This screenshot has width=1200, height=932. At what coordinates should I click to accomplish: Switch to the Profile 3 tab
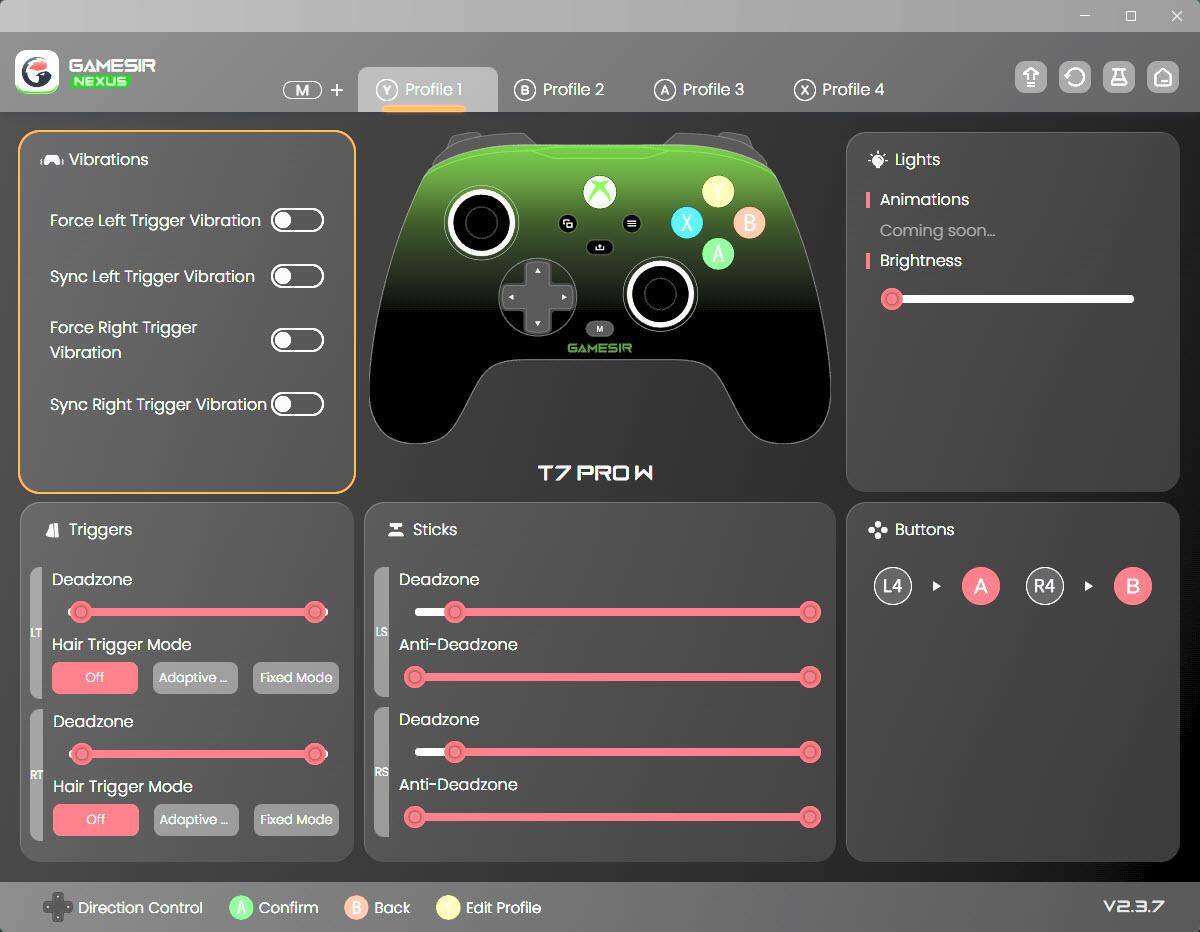point(699,90)
